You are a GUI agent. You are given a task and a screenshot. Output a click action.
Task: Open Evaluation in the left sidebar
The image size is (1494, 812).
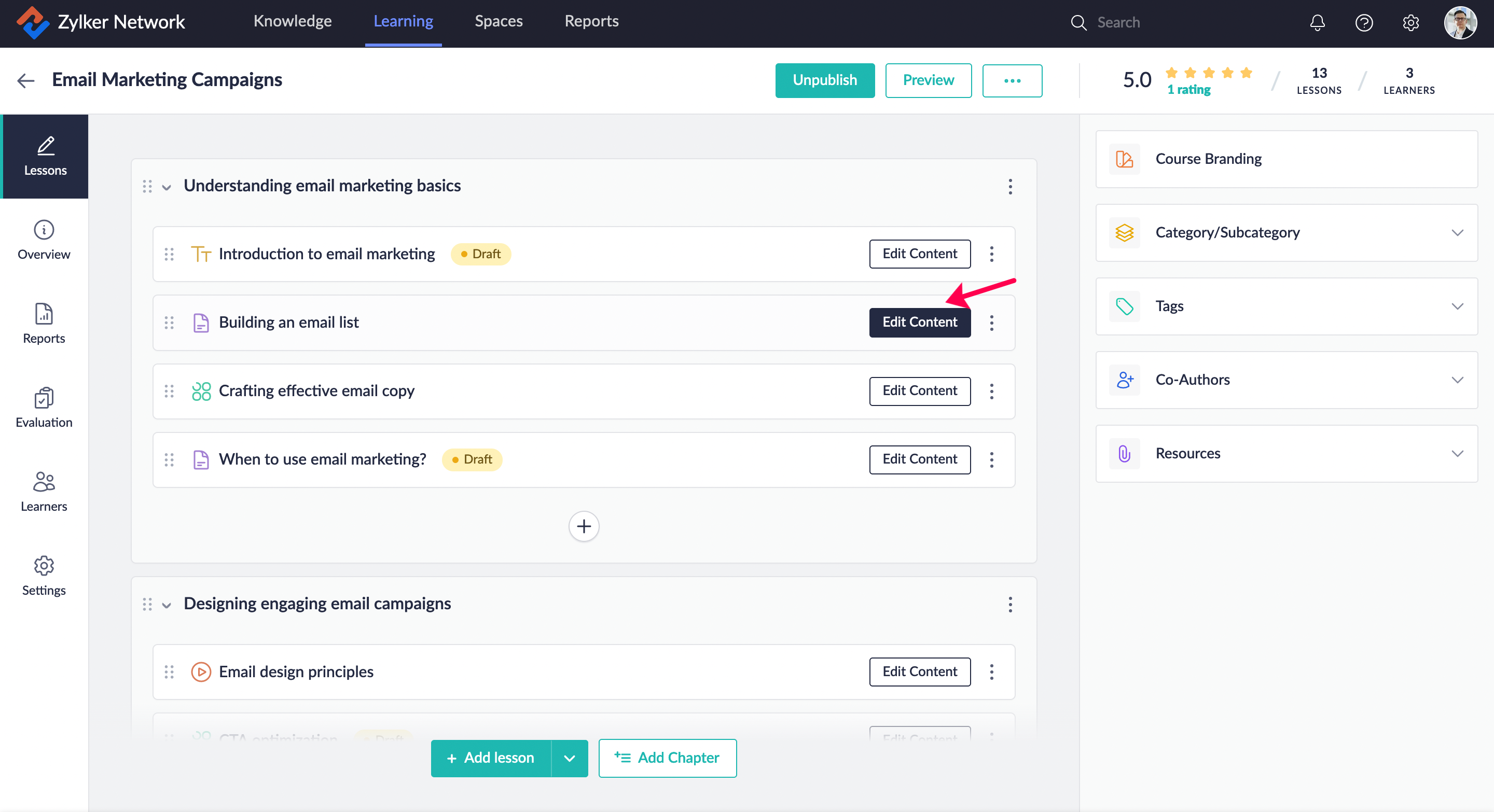pos(44,408)
